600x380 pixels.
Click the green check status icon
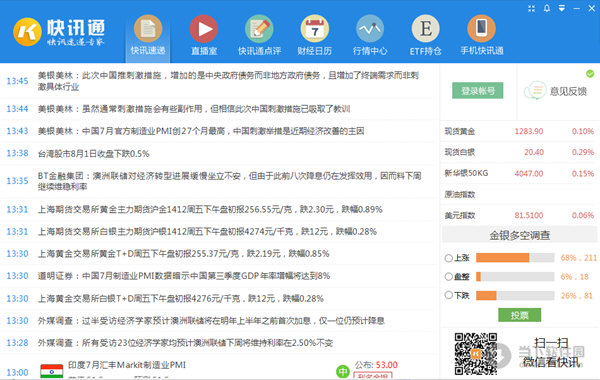click(590, 73)
